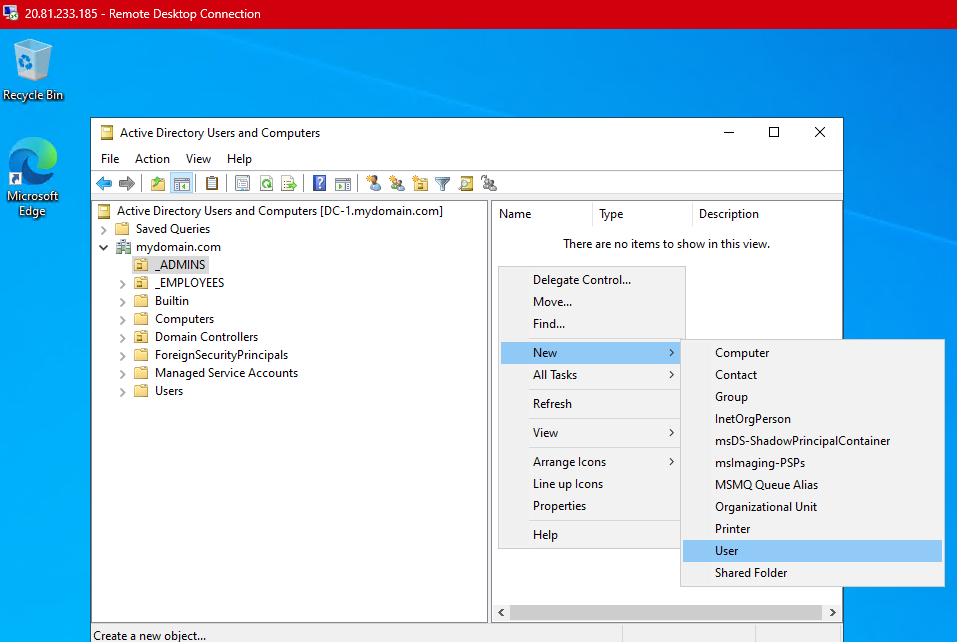Expand the Builtin container

123,301
